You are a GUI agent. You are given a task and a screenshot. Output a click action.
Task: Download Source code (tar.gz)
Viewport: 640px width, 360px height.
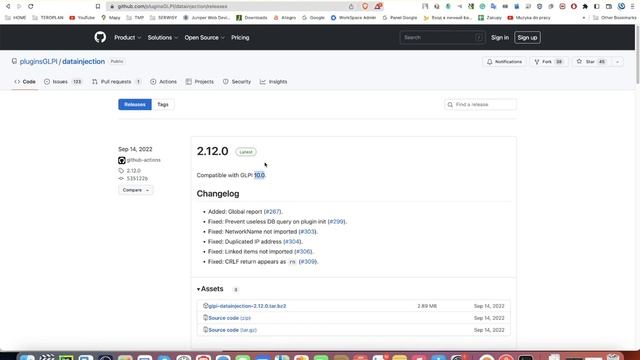pos(232,330)
